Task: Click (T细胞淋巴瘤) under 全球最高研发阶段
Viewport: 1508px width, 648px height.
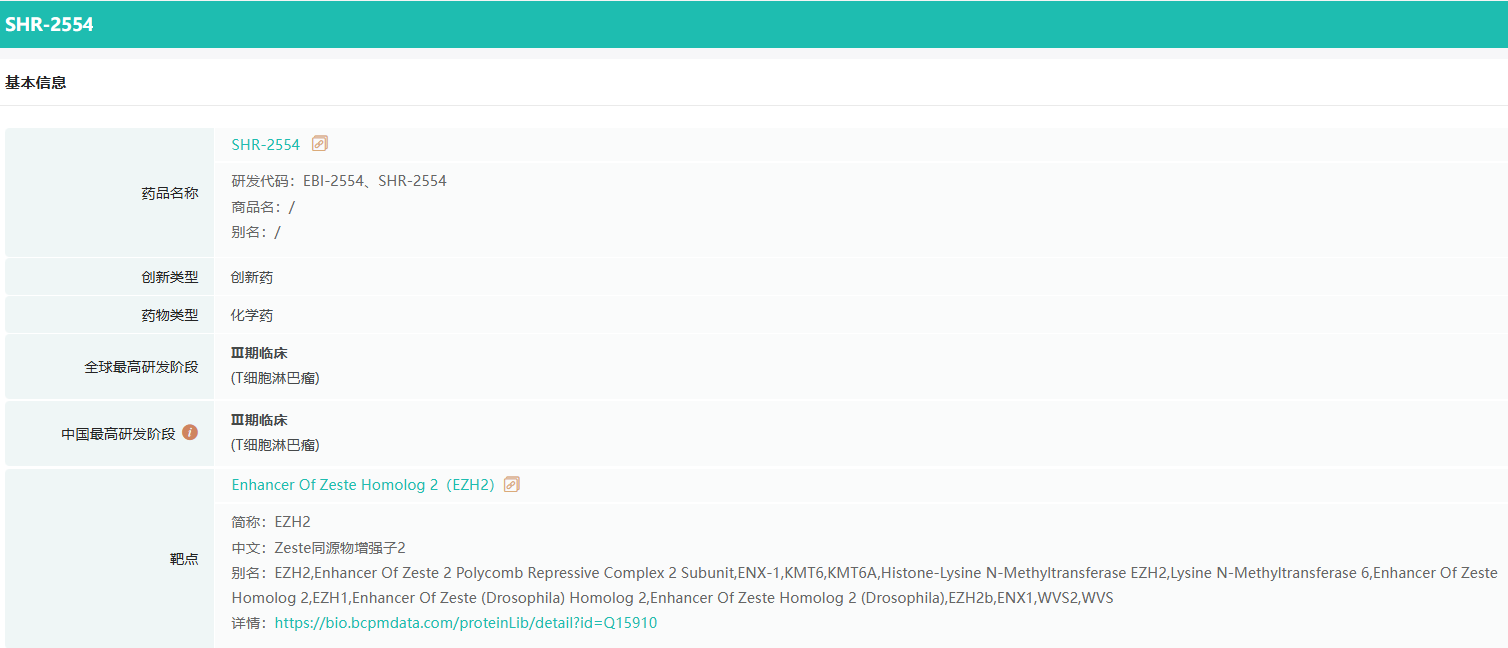Action: tap(275, 378)
